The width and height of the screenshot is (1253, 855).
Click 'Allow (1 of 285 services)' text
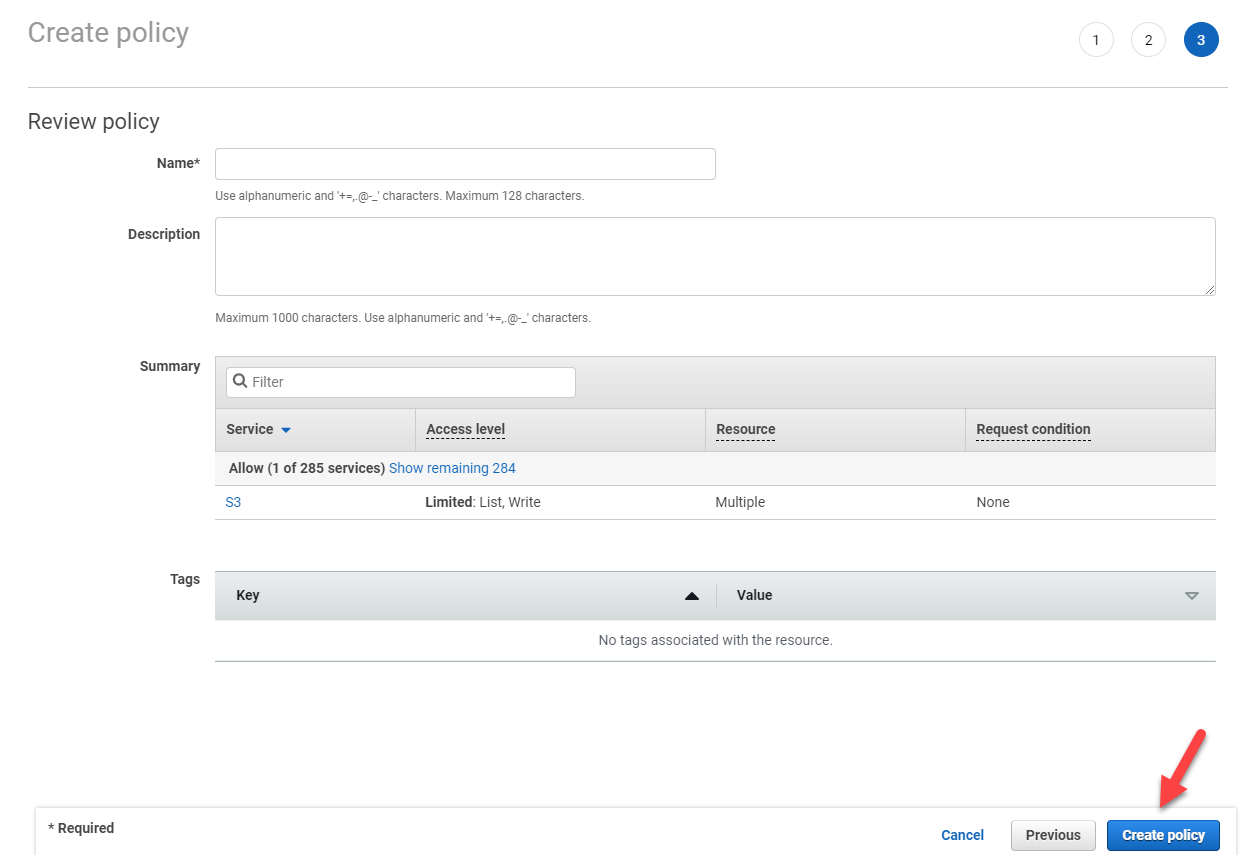[x=307, y=468]
